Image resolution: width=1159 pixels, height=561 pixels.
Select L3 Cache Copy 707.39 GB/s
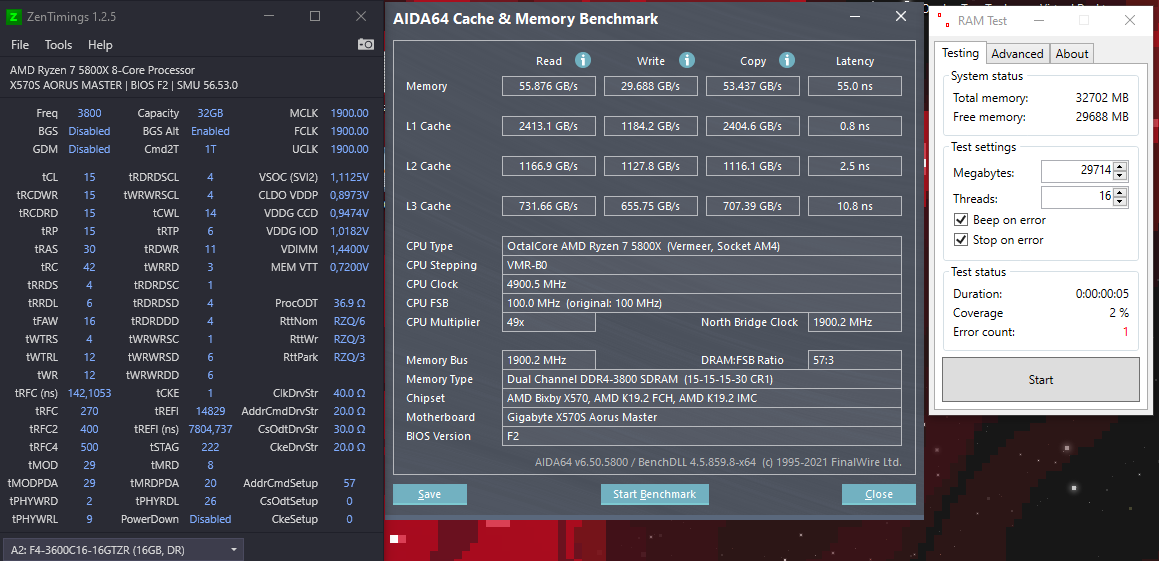(753, 205)
